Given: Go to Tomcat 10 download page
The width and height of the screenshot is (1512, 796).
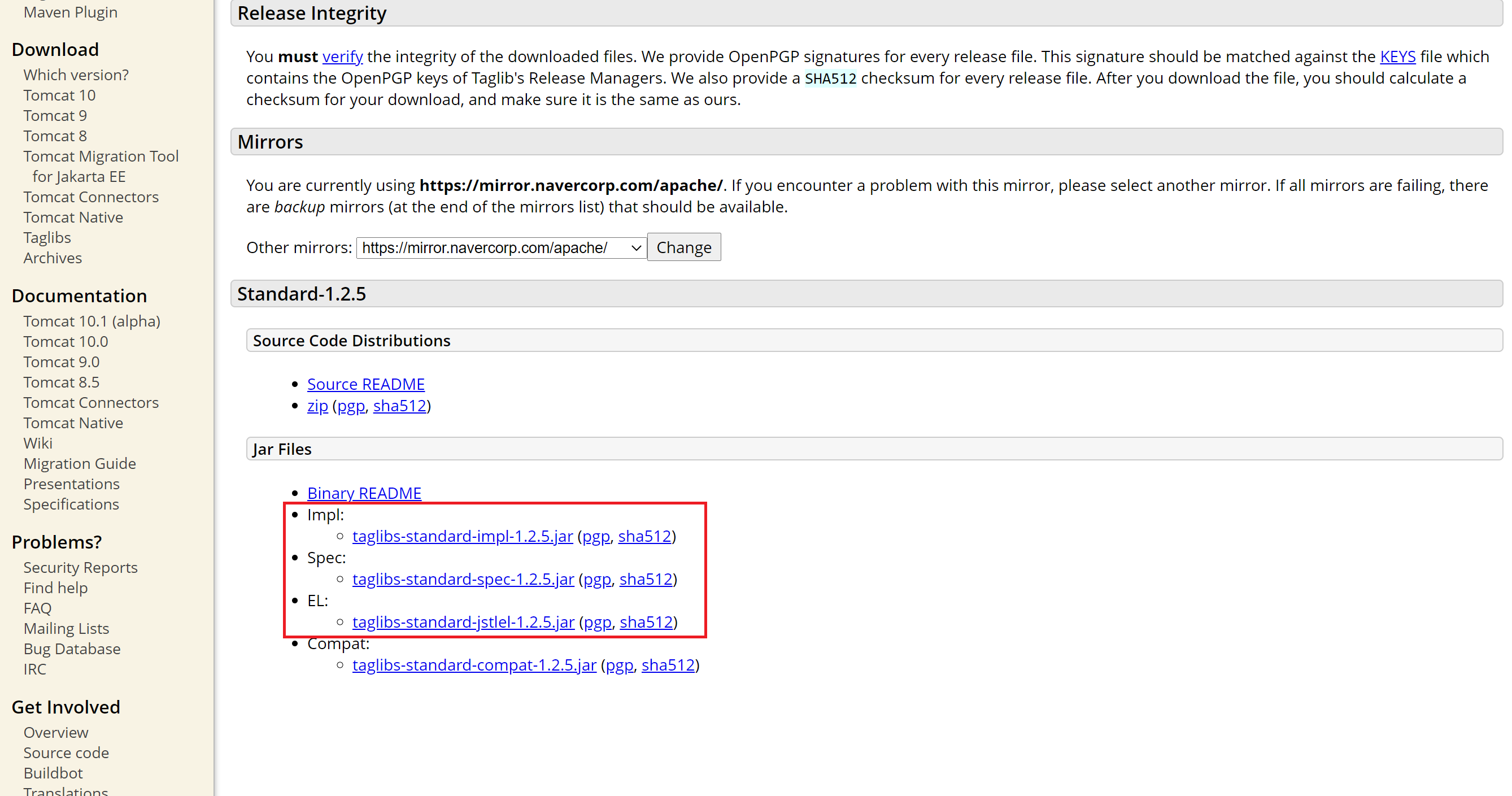Looking at the screenshot, I should 59,95.
